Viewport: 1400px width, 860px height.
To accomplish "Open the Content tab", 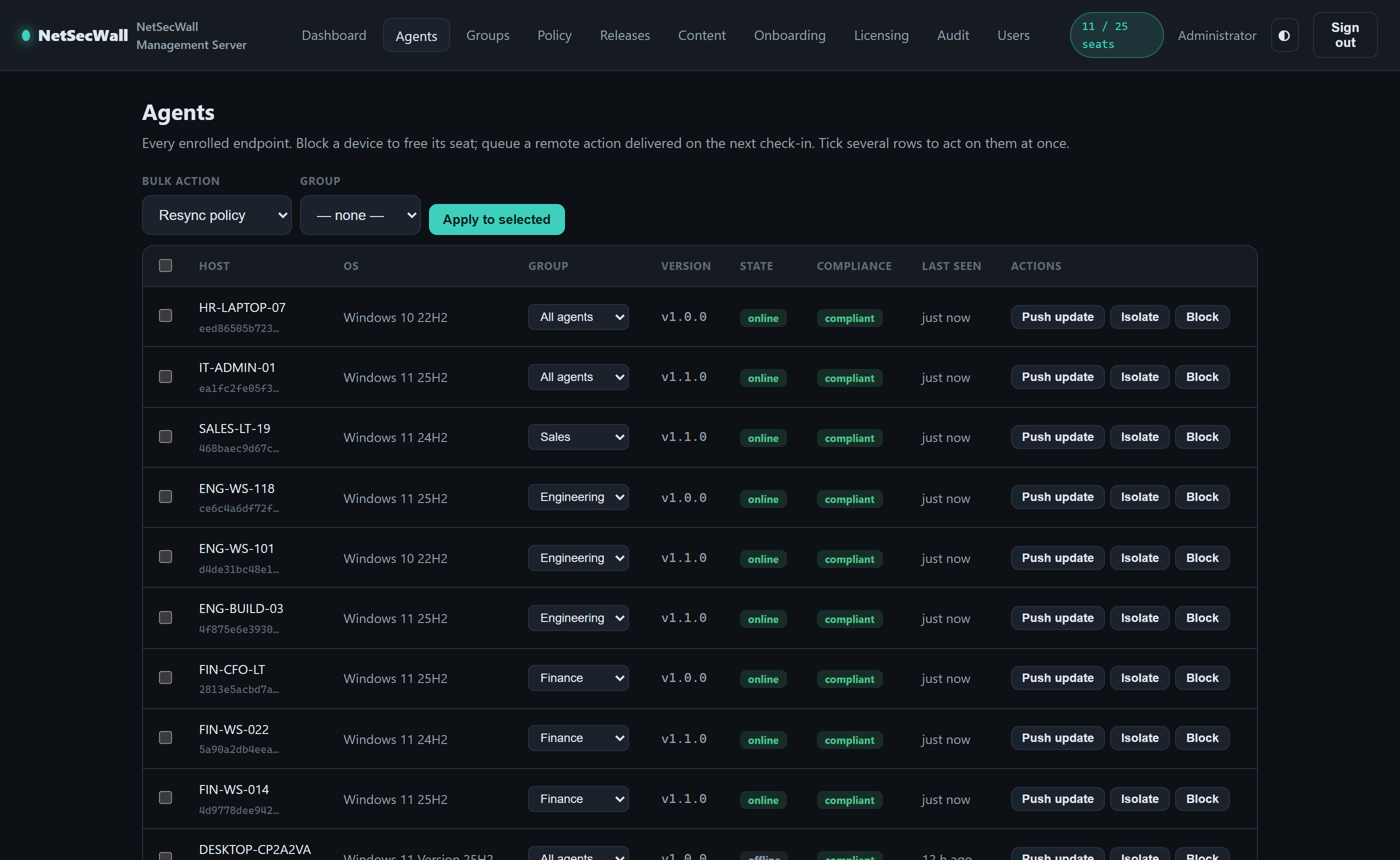I will (701, 35).
